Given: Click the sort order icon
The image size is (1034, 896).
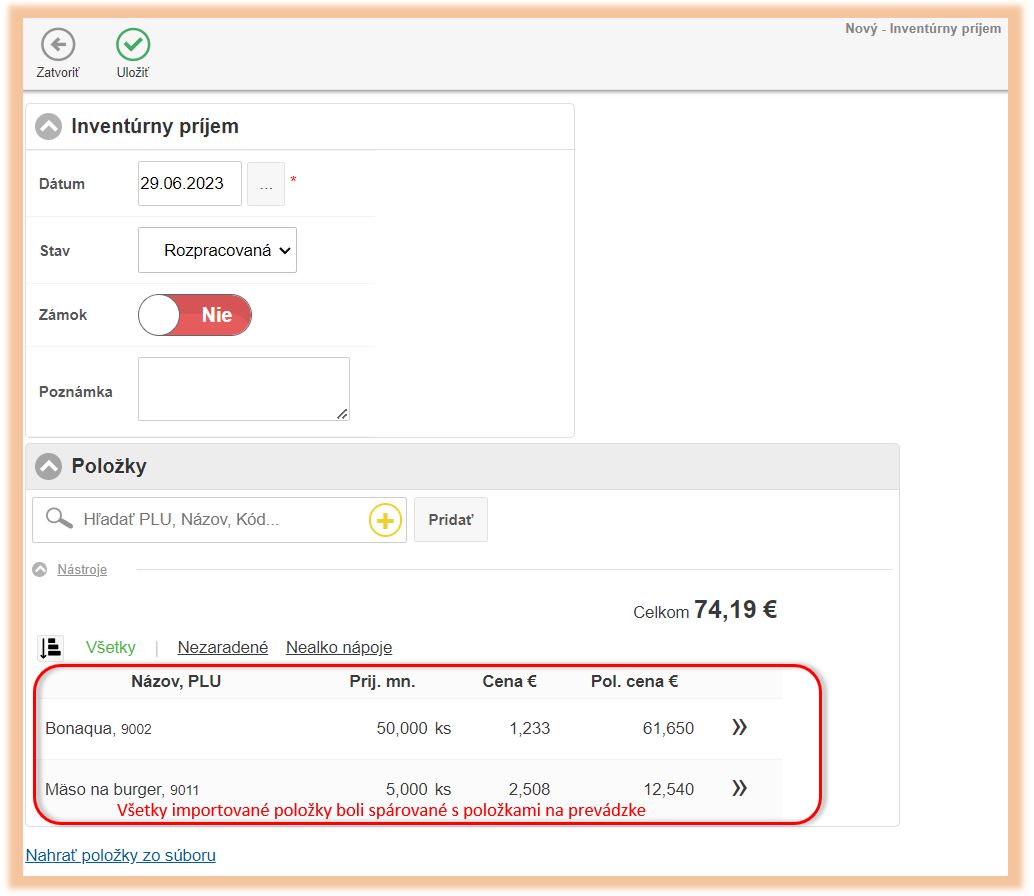Looking at the screenshot, I should pyautogui.click(x=51, y=648).
